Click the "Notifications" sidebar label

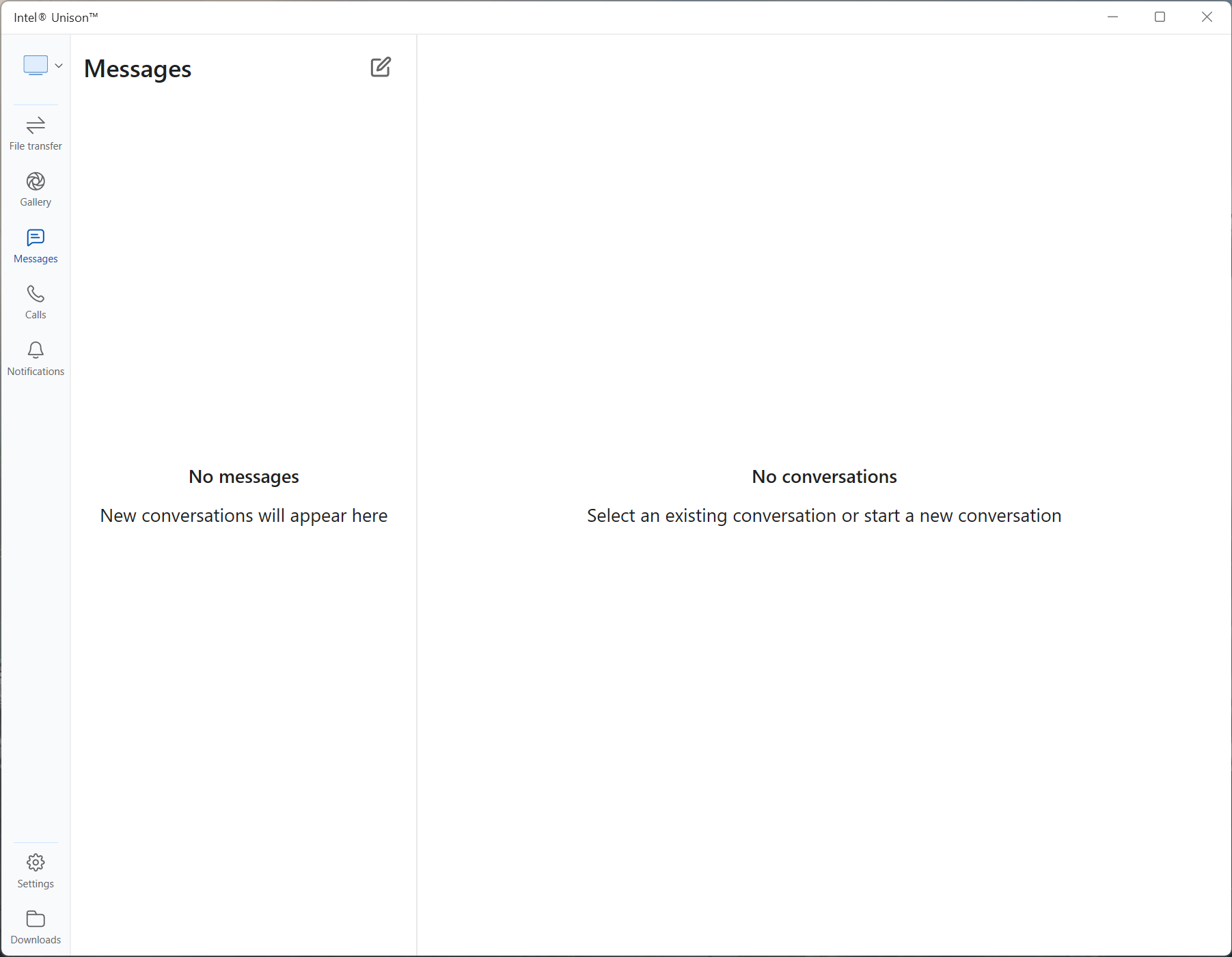(36, 372)
